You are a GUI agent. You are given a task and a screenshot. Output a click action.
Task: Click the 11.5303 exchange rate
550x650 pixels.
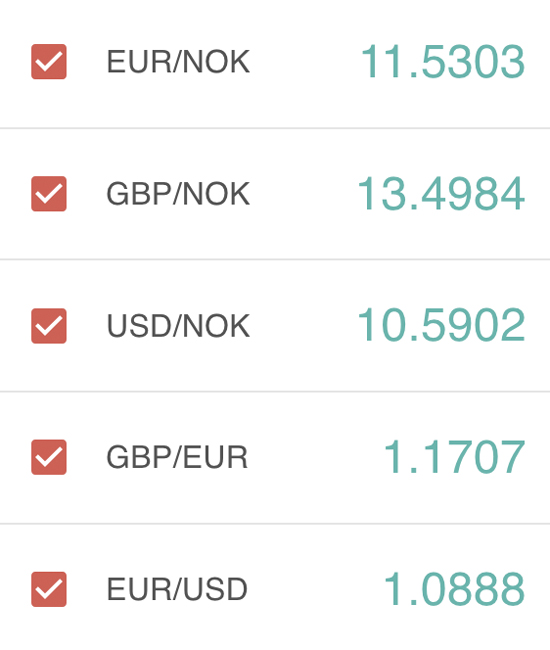point(443,62)
